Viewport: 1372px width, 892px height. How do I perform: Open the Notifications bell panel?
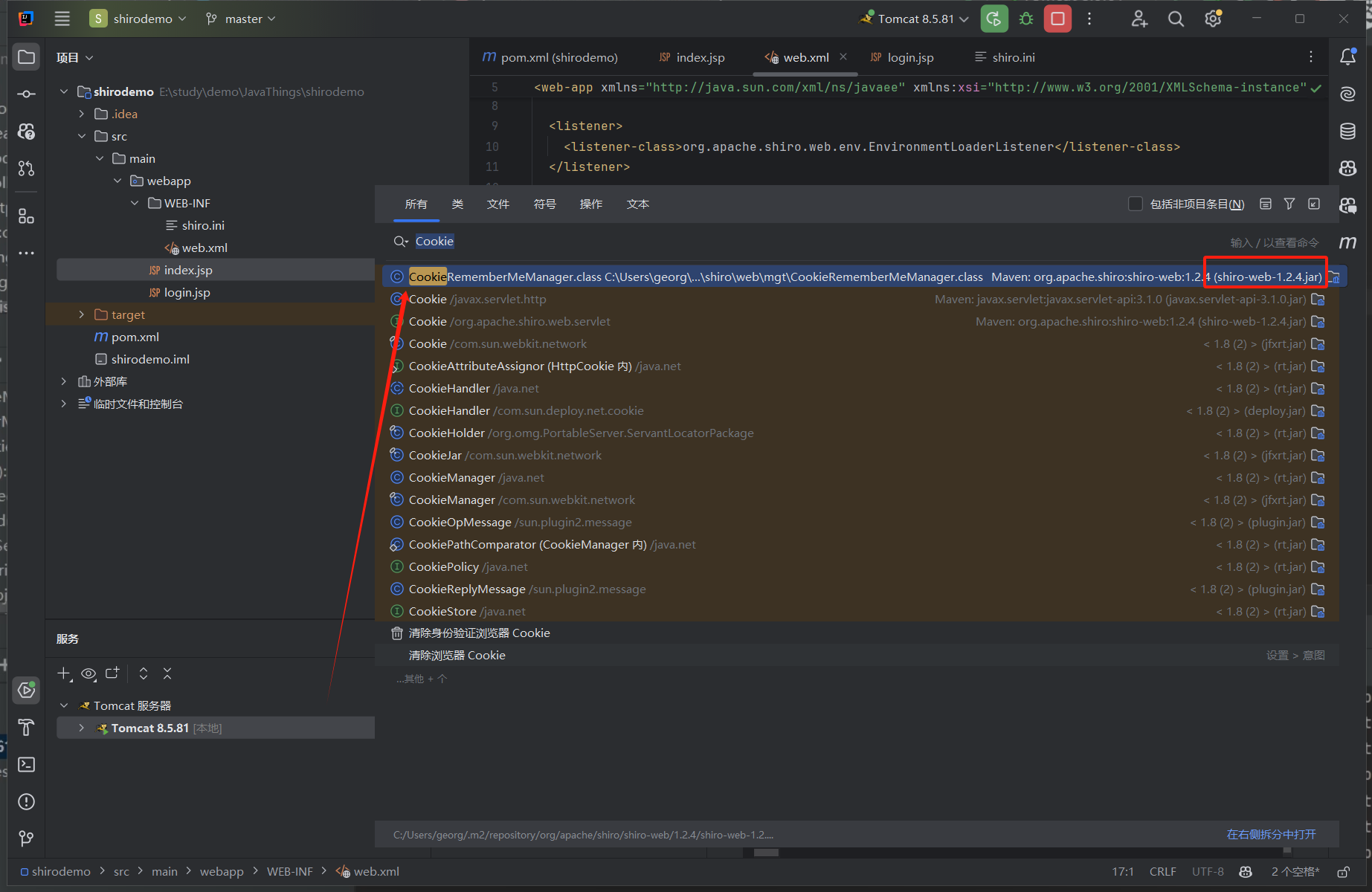1347,57
